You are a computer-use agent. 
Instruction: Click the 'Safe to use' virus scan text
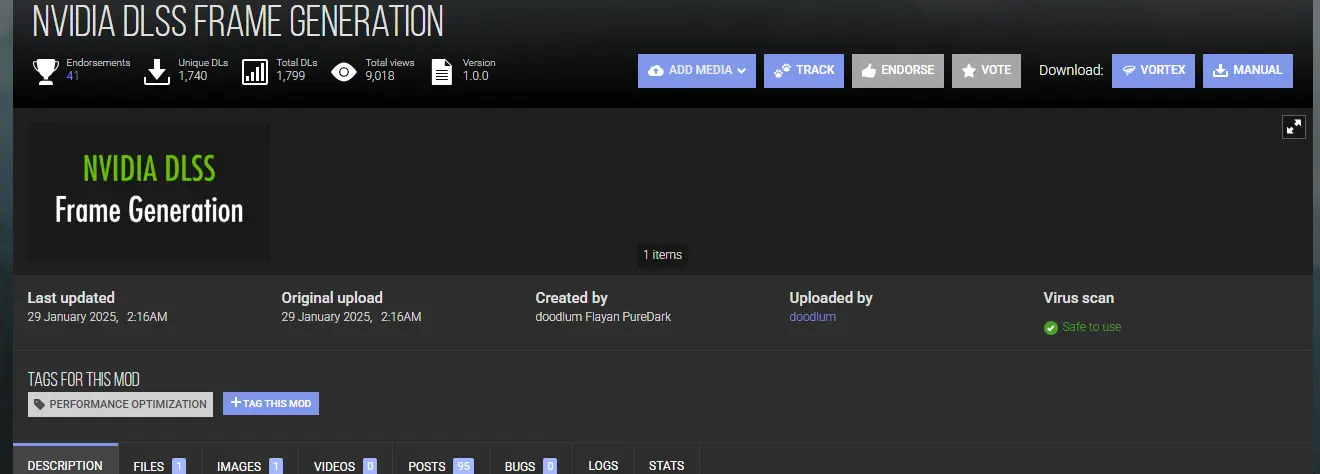[x=1091, y=327]
